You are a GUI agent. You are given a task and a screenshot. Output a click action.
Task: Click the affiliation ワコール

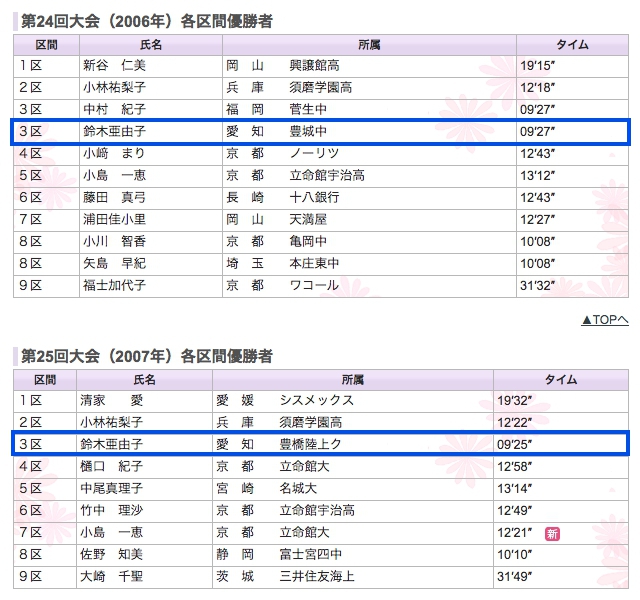click(314, 285)
